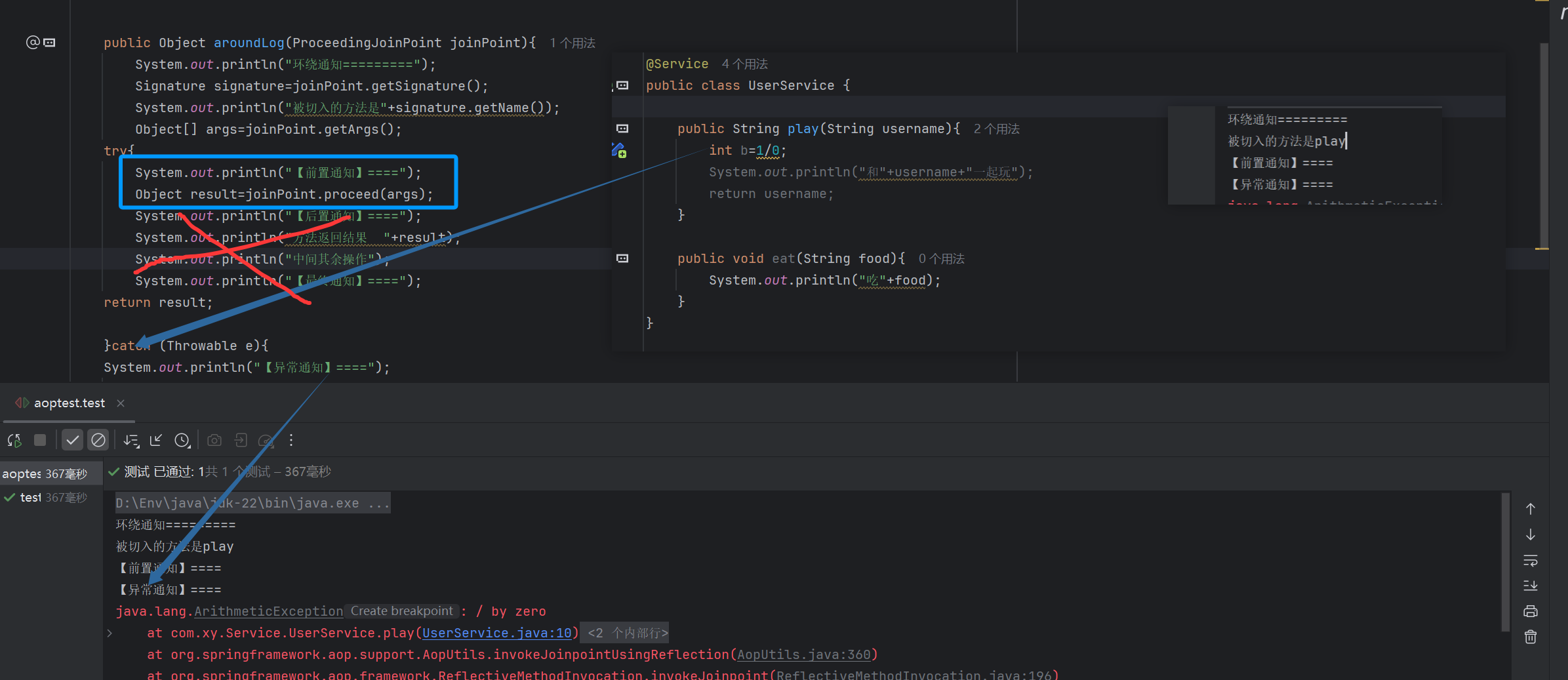
Task: Open the more options vertical dots menu
Action: 291,441
